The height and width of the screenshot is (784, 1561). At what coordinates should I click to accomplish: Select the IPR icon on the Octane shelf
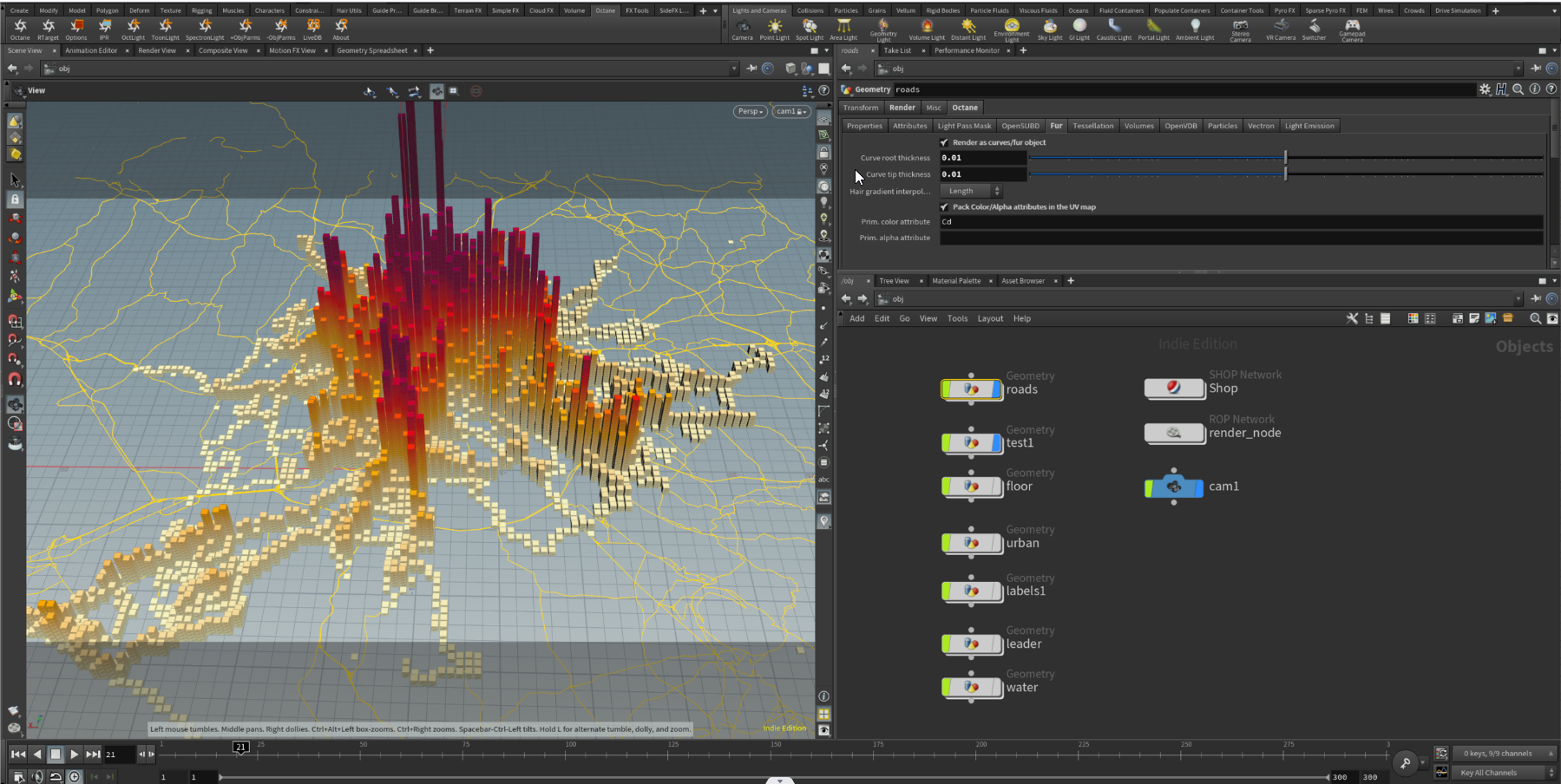tap(103, 29)
